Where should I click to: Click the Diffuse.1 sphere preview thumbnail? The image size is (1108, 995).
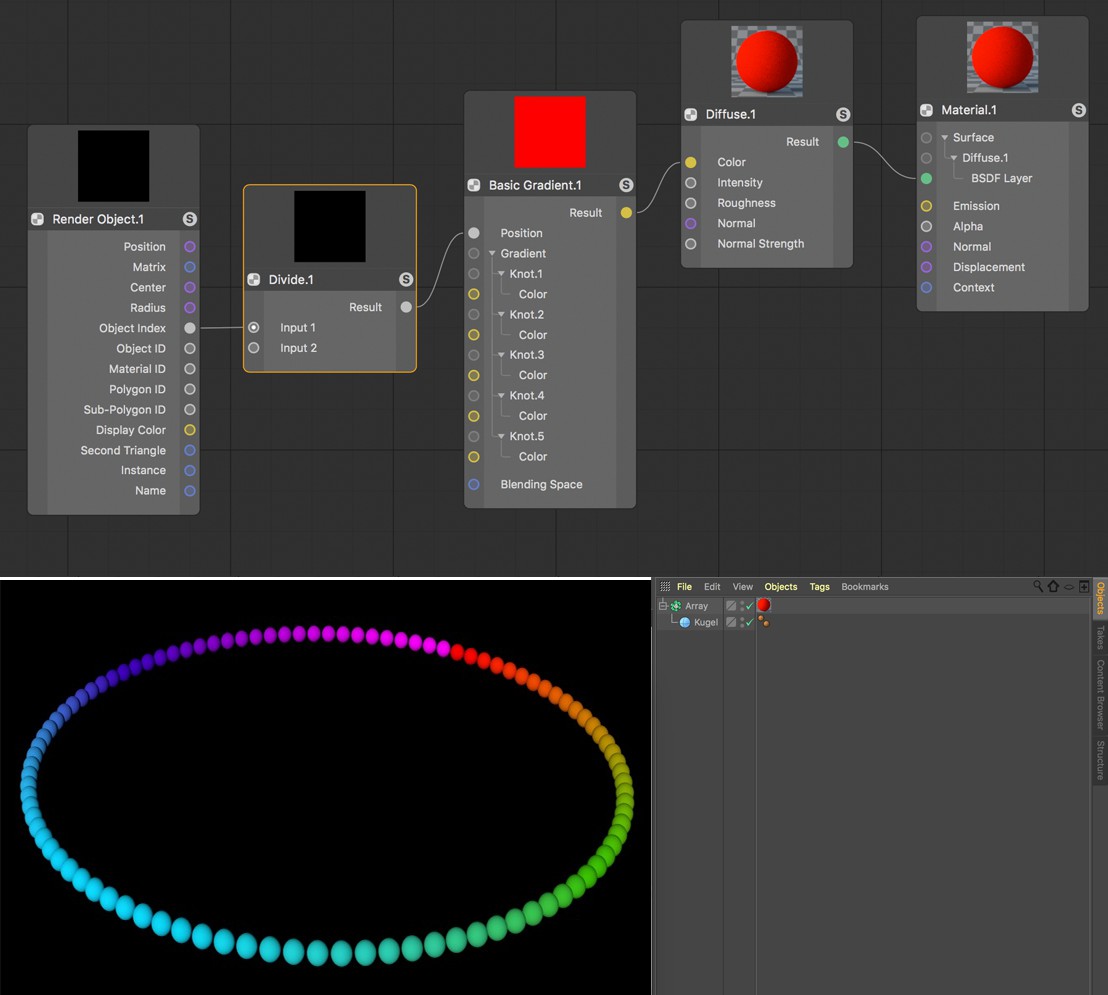point(767,61)
